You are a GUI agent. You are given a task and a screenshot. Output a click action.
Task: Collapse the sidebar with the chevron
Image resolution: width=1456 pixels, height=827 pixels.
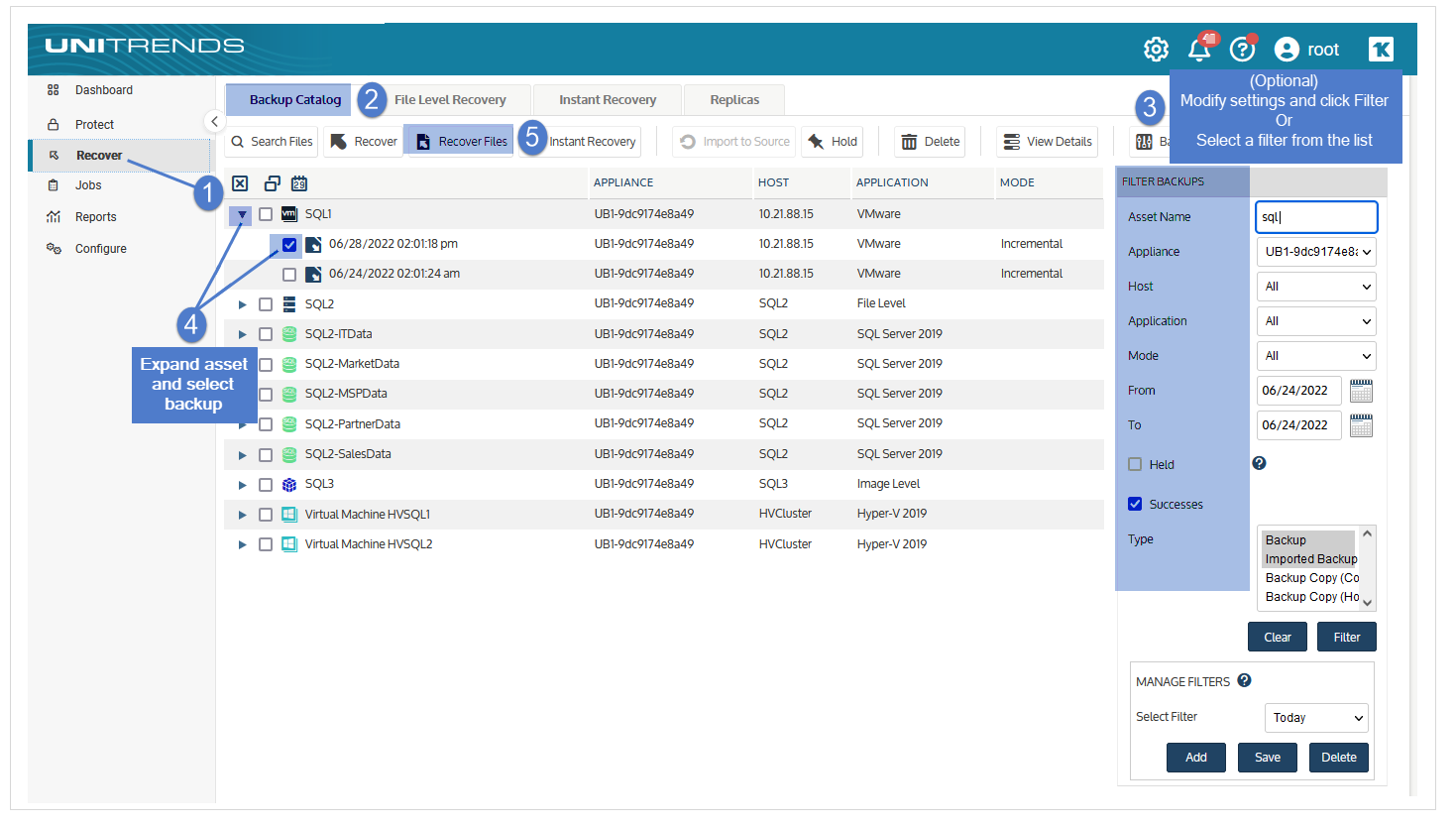(214, 121)
